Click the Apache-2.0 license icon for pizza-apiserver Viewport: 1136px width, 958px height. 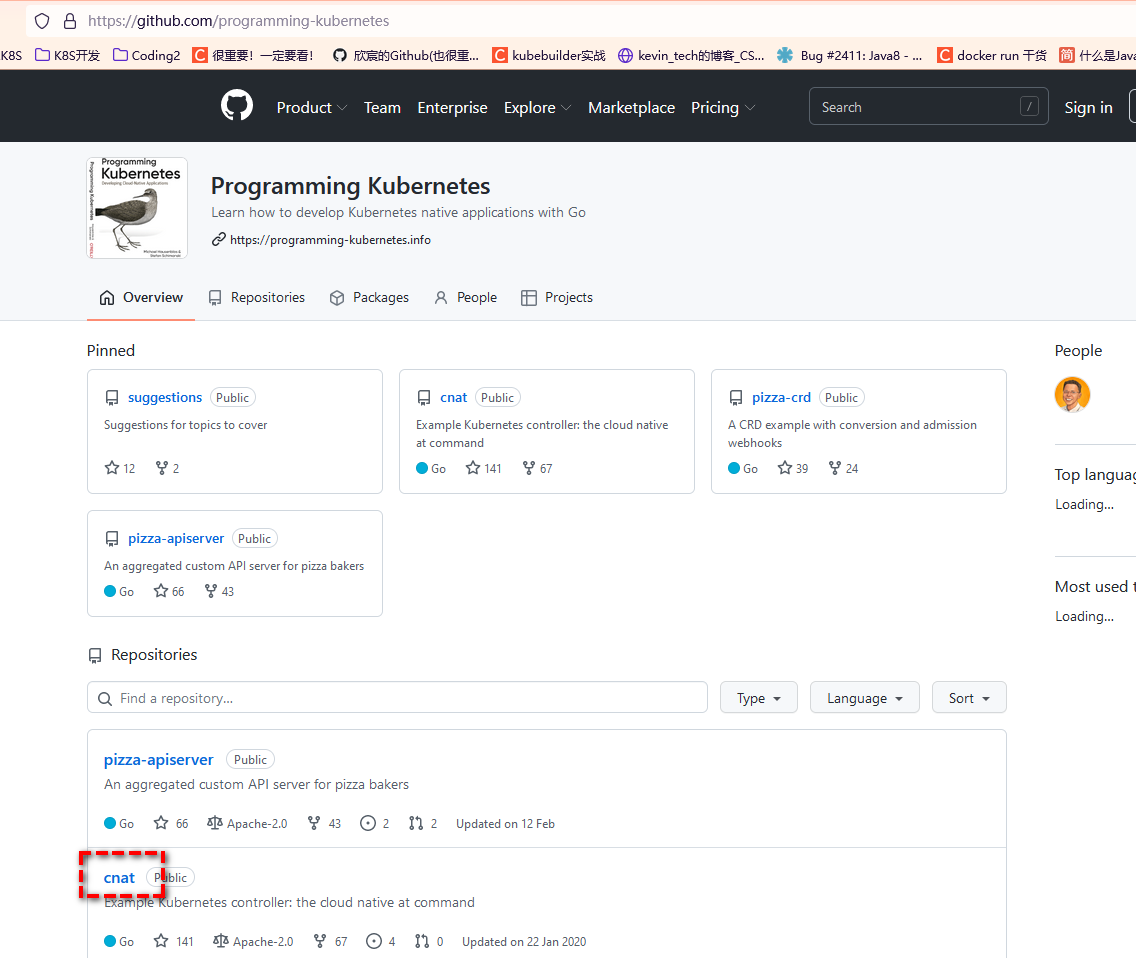pyautogui.click(x=214, y=823)
